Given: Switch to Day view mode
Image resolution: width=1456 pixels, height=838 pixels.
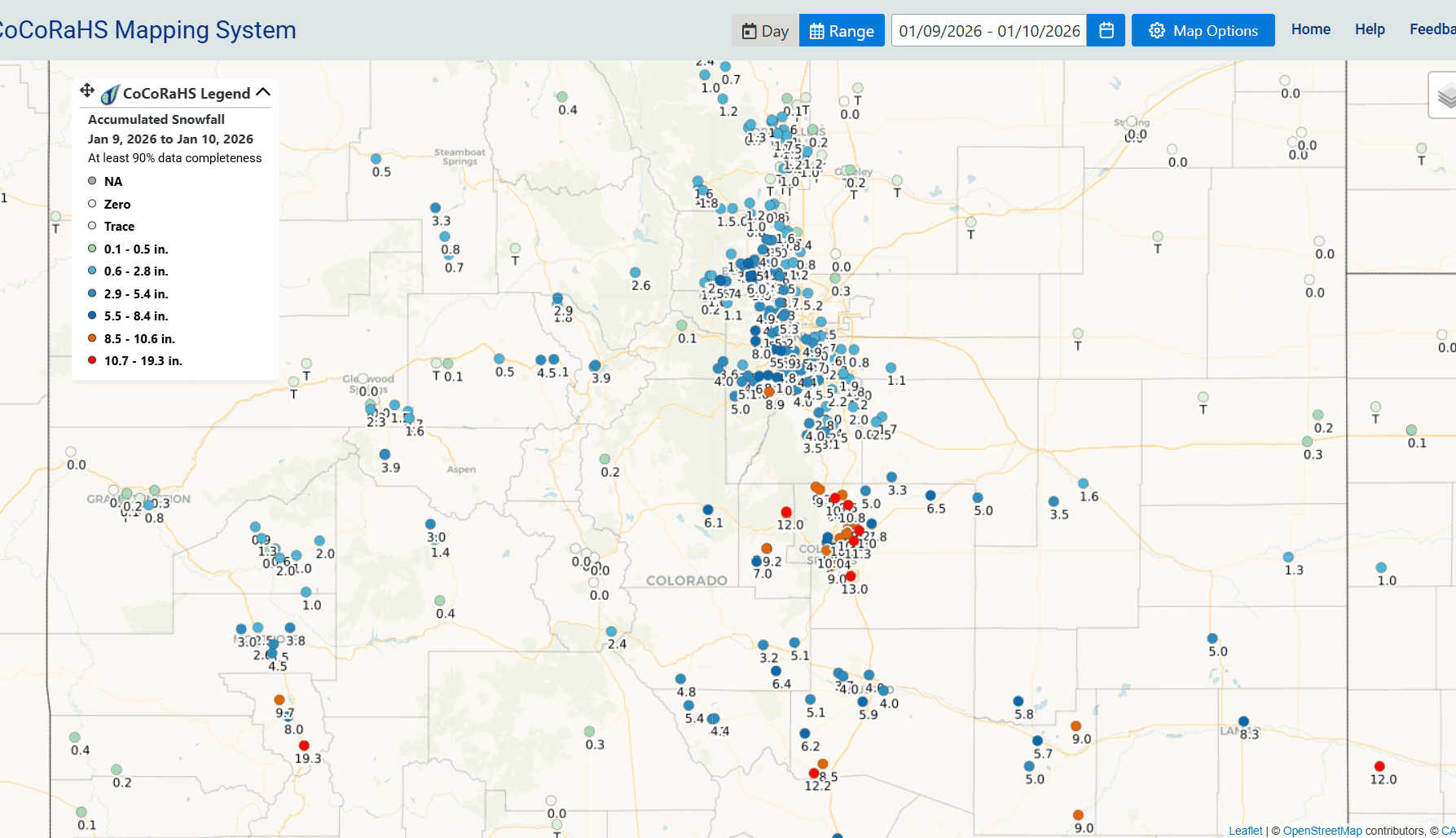Looking at the screenshot, I should click(765, 31).
